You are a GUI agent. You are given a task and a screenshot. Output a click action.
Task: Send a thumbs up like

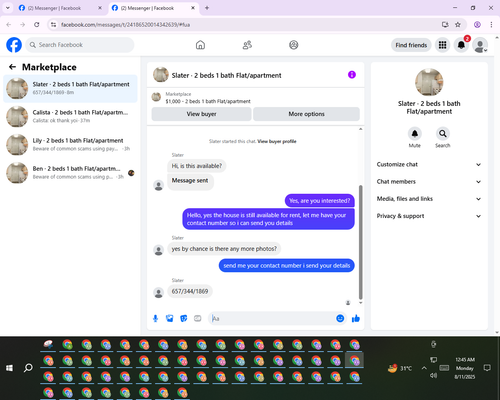356,318
